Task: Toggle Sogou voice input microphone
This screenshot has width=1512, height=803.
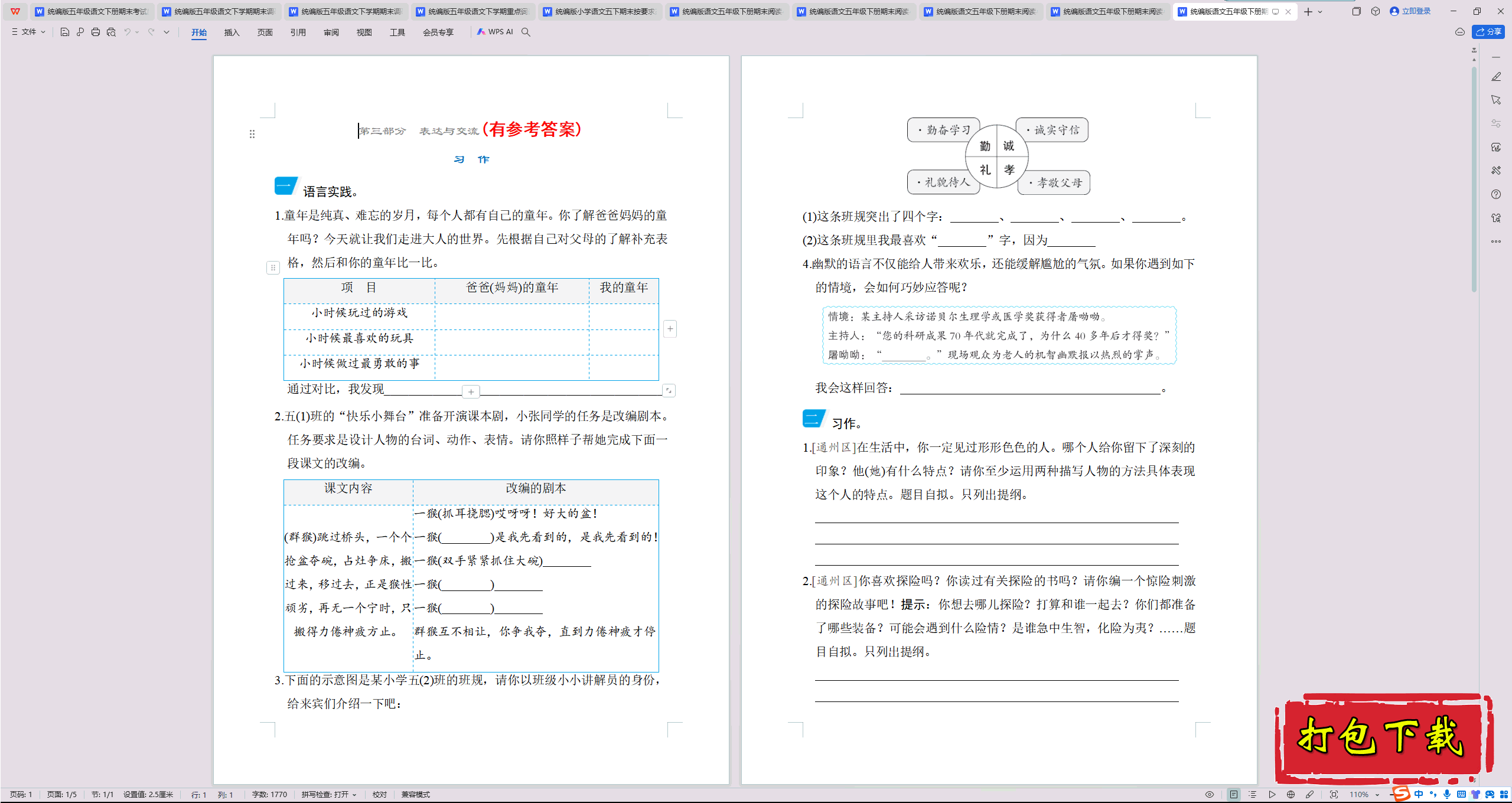Action: tap(1447, 795)
